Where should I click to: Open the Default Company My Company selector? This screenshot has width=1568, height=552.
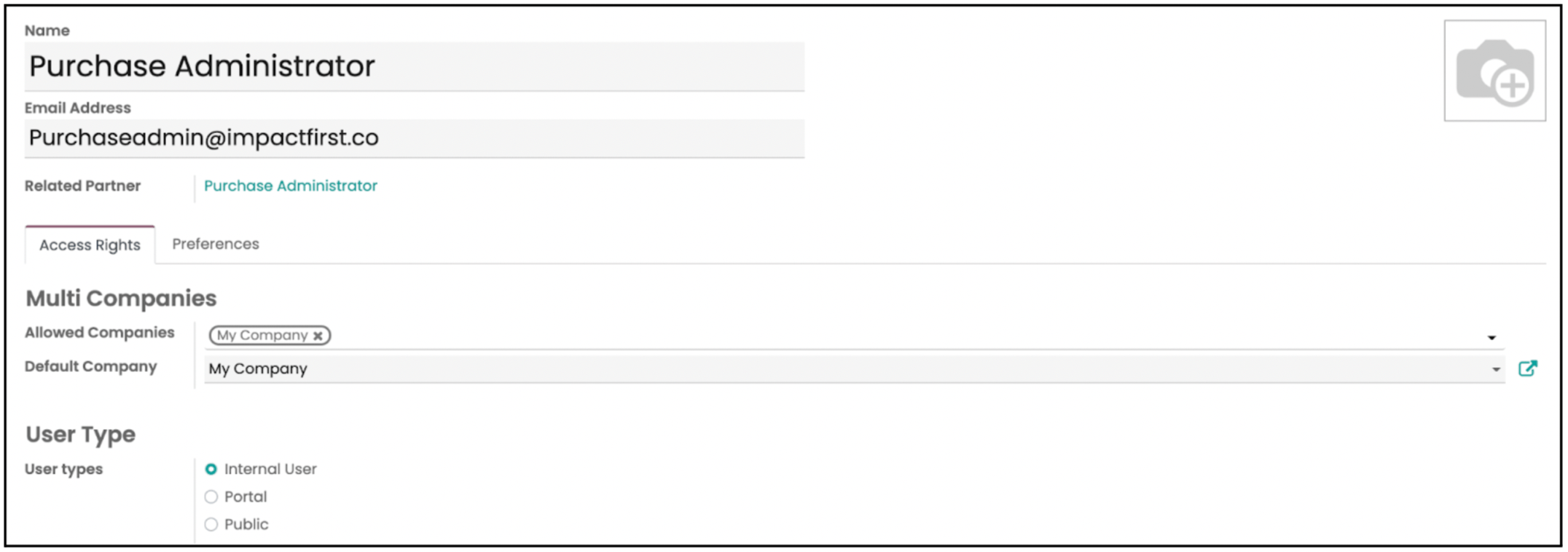pos(854,369)
